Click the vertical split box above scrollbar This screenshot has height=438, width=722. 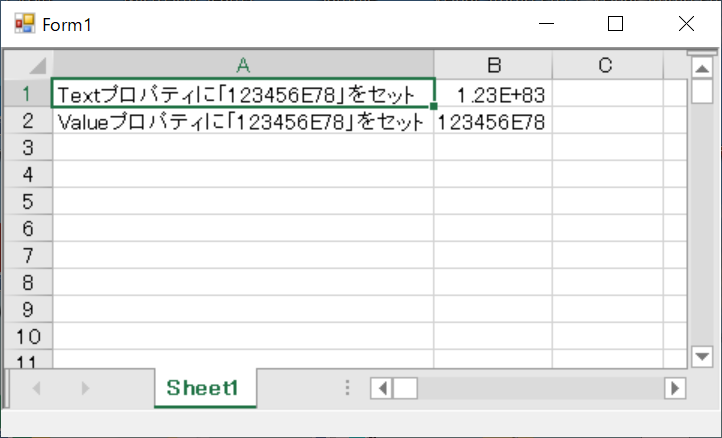click(702, 53)
